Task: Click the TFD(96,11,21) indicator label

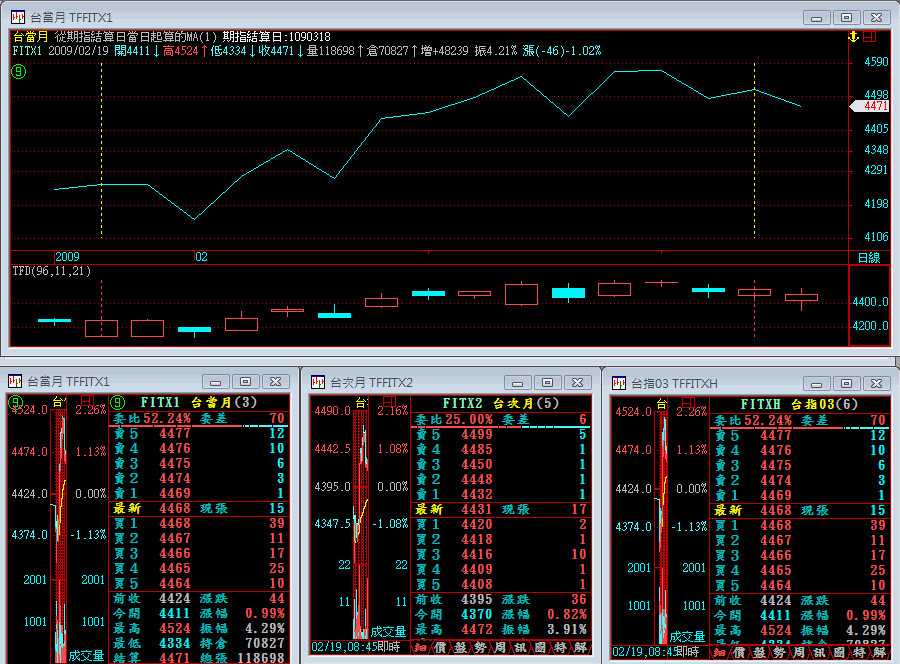Action: [x=52, y=271]
